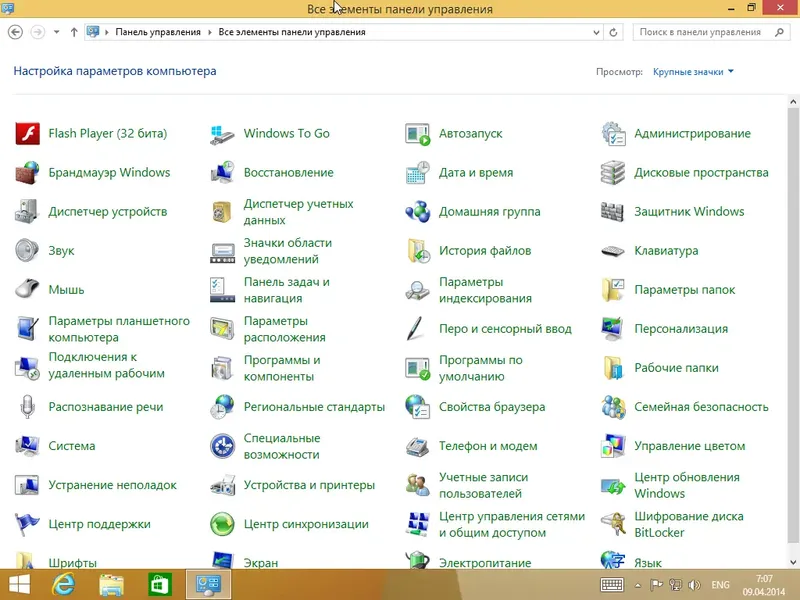
Task: Open the Шрифты folder
Action: point(72,562)
